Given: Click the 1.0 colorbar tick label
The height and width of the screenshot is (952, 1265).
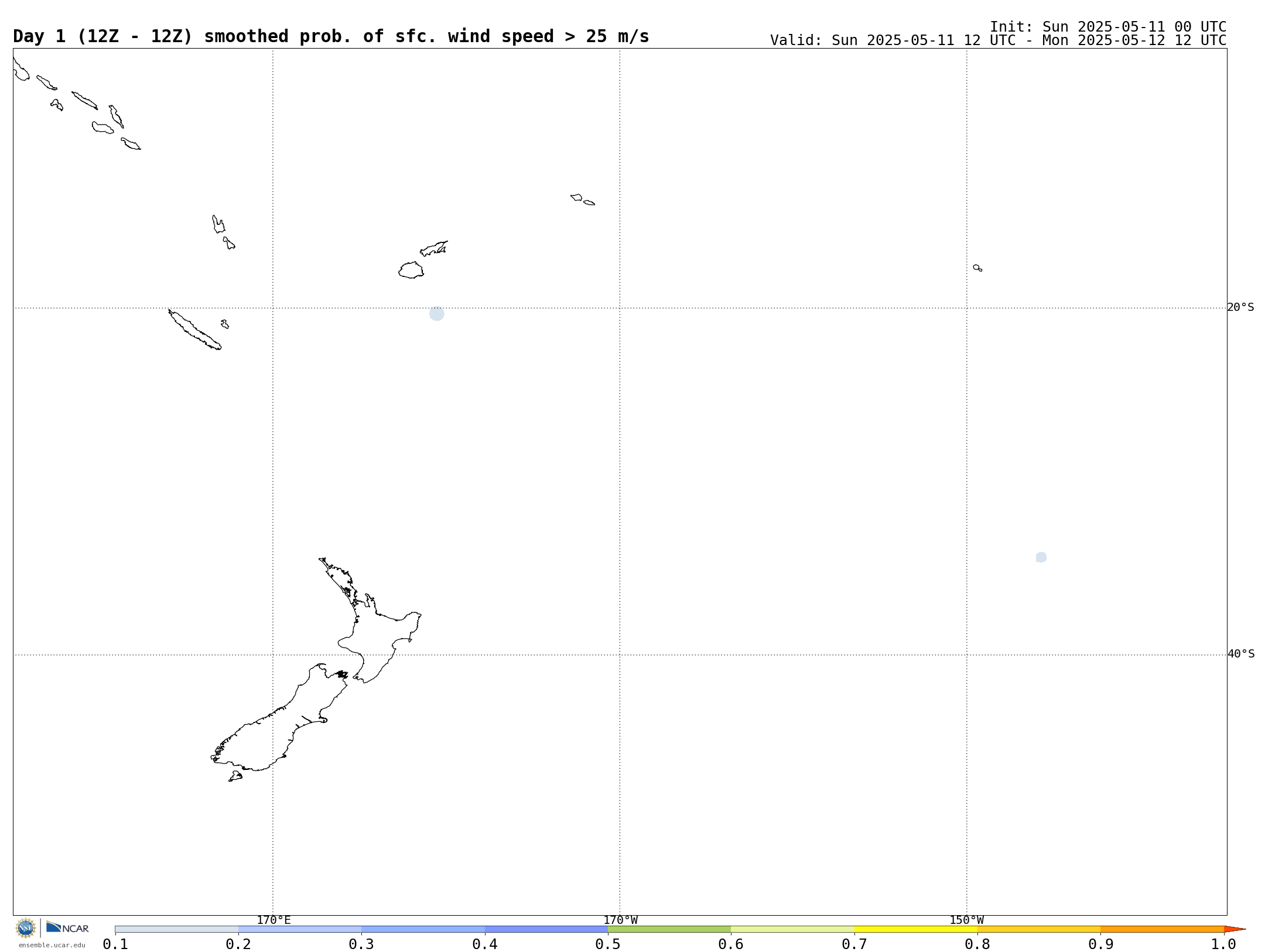Looking at the screenshot, I should 1223,944.
